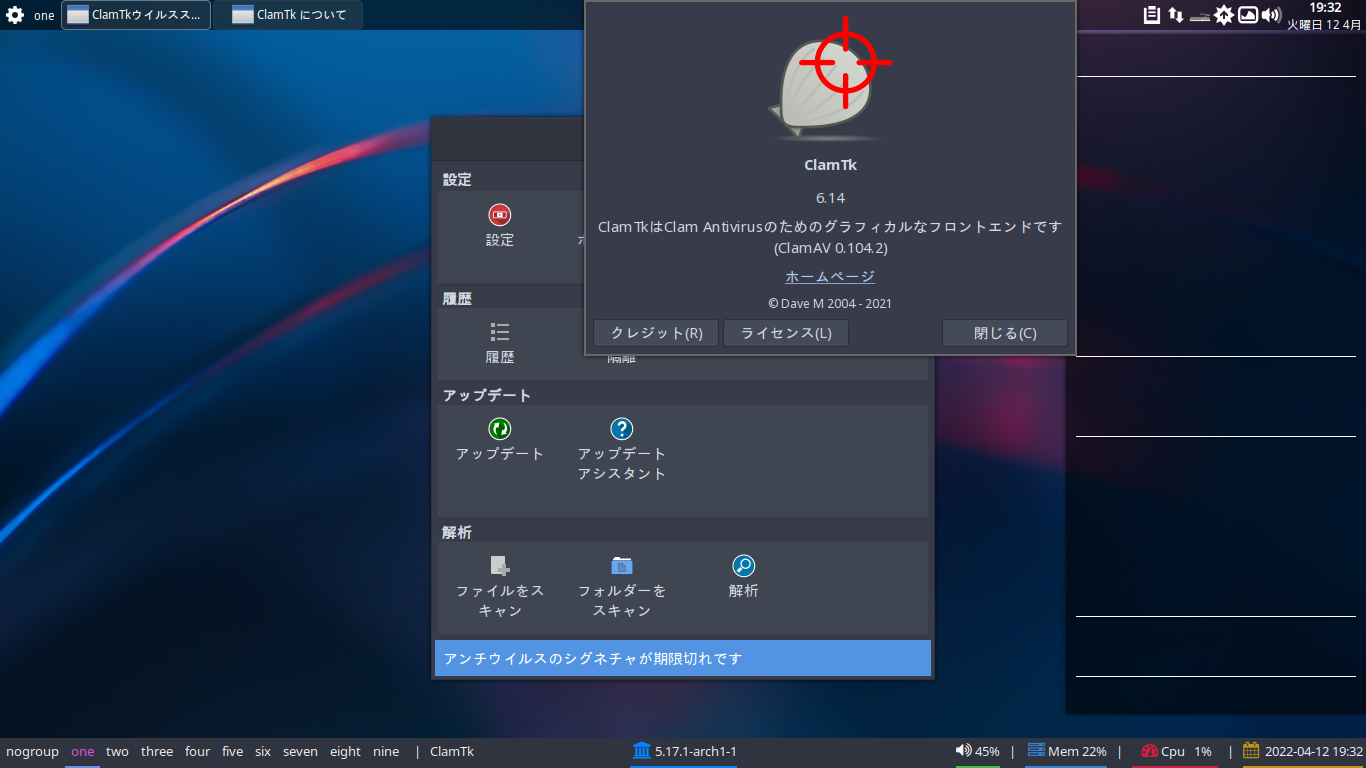
Task: Open the gear menu in top panel
Action: pyautogui.click(x=15, y=15)
